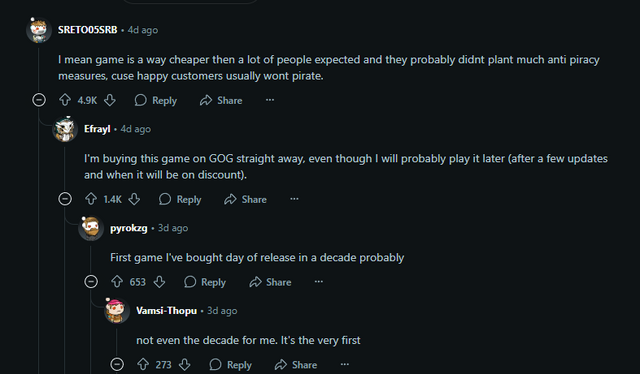The height and width of the screenshot is (374, 640).
Task: Share Efrayl's comment
Action: [246, 199]
